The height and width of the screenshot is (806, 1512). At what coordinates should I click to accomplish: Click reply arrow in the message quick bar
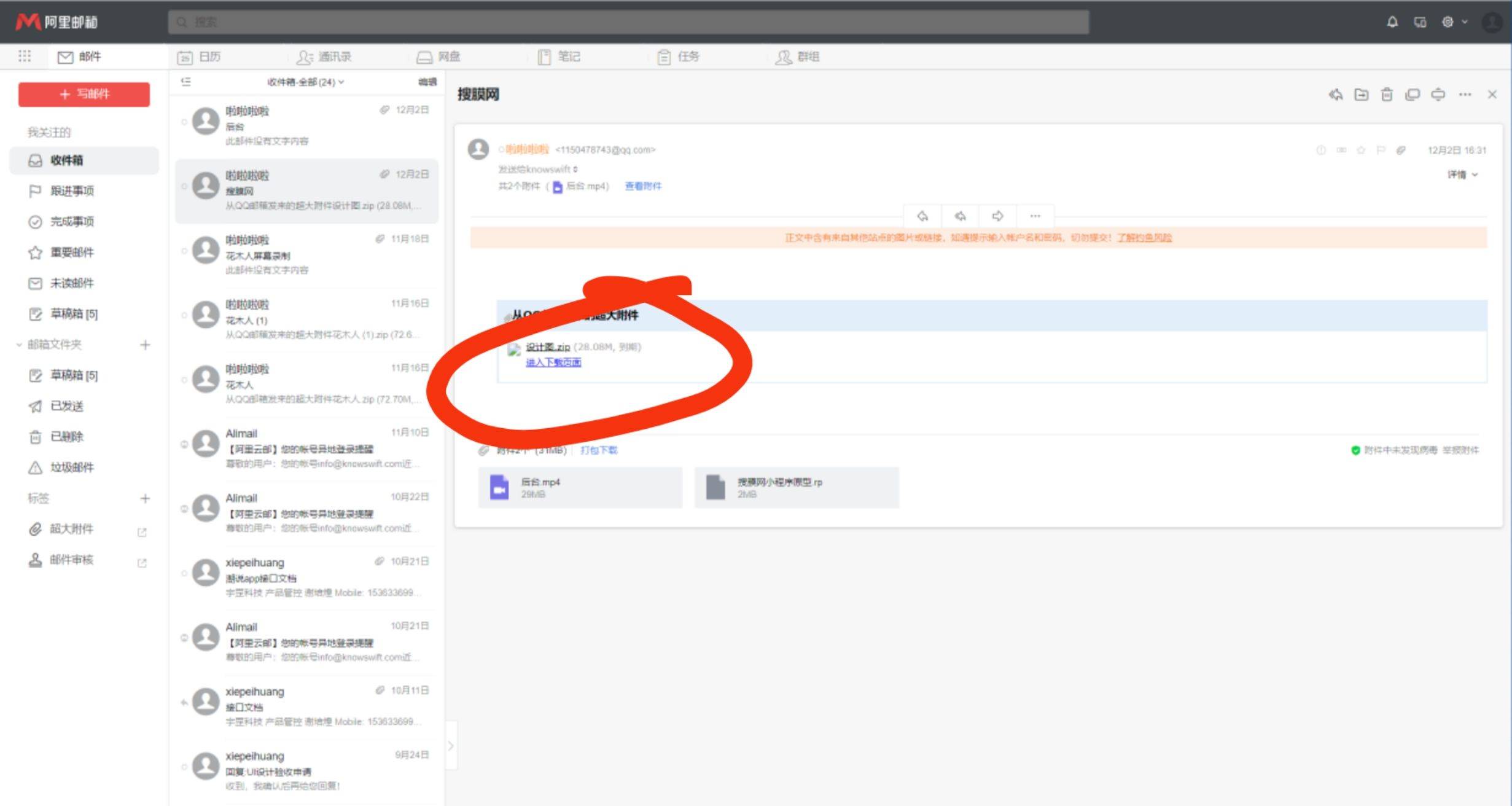tap(922, 216)
